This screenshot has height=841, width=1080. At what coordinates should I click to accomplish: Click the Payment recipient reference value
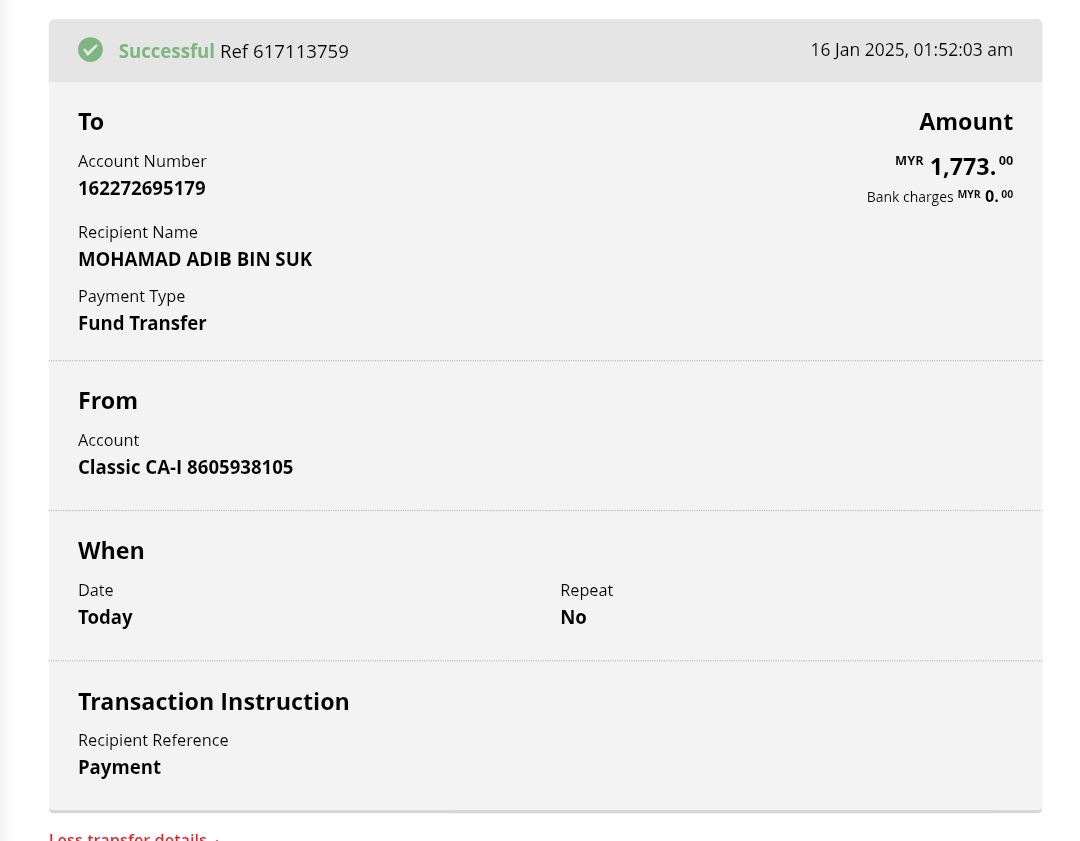click(119, 767)
